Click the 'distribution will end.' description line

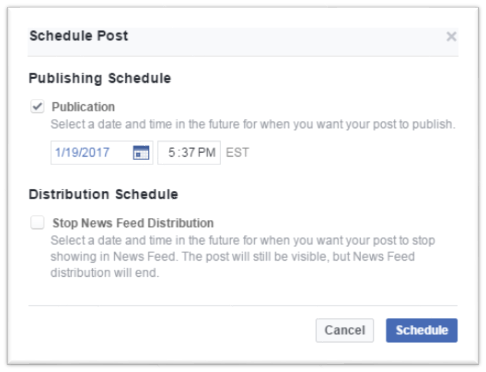pos(105,273)
